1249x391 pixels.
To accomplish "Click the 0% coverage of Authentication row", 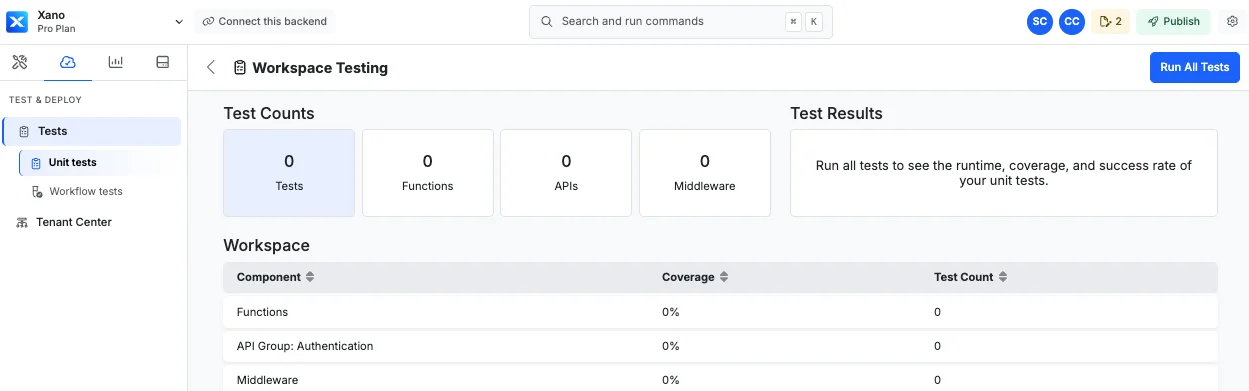I will coord(670,346).
